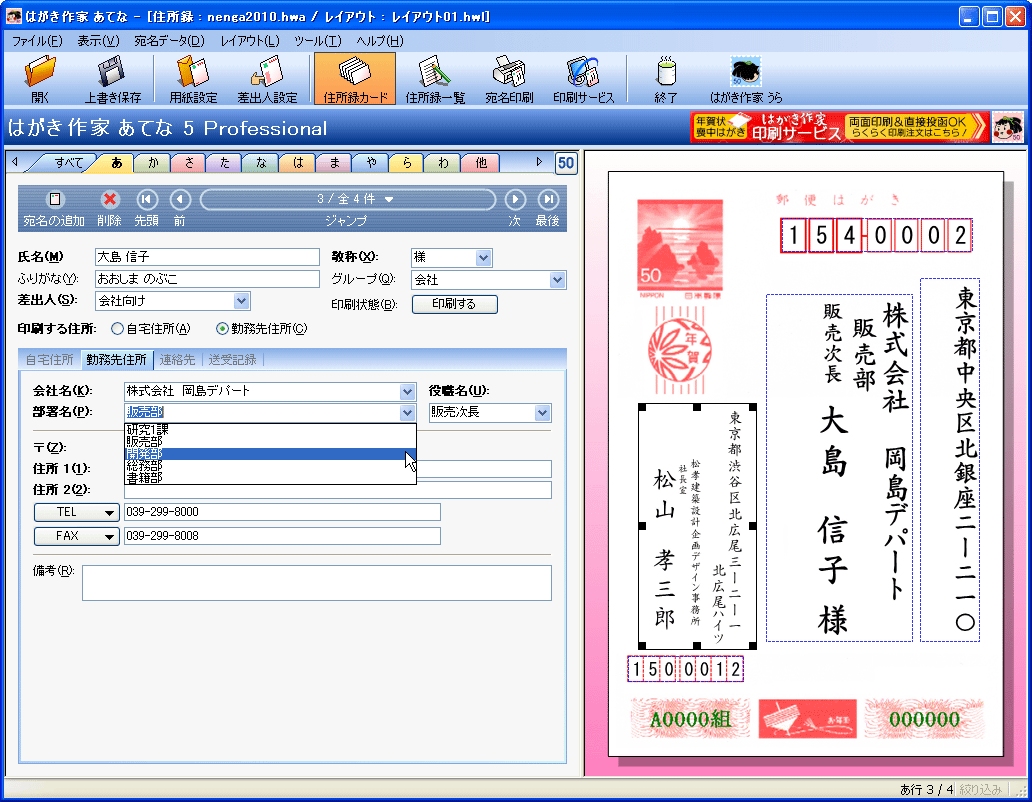Viewport: 1032px width, 802px height.
Task: Open the FAX type dropdown
Action: (76, 536)
